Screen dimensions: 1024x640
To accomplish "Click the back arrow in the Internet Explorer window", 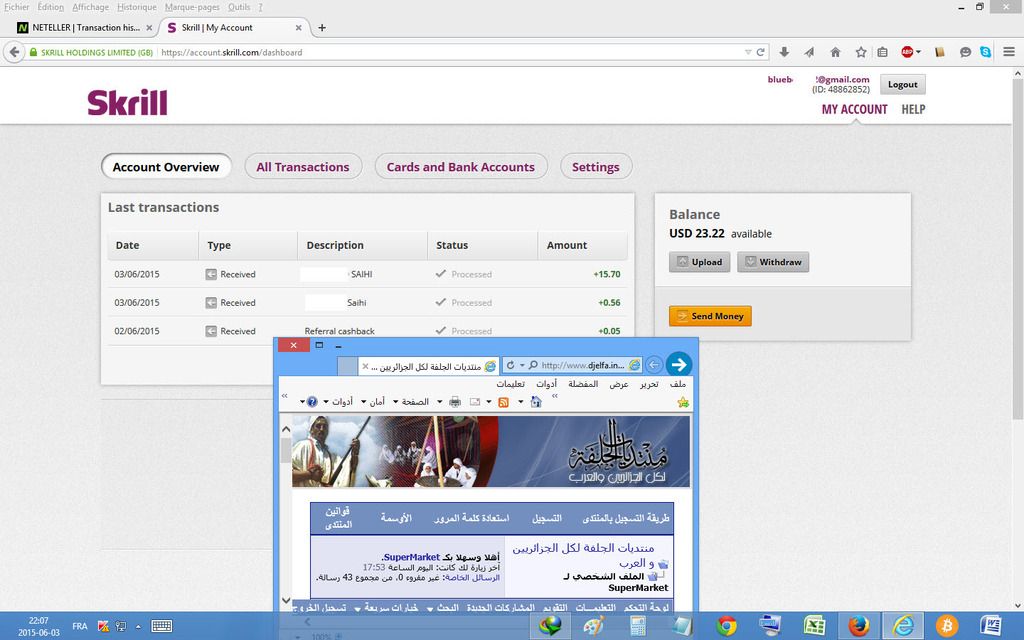I will click(x=654, y=365).
